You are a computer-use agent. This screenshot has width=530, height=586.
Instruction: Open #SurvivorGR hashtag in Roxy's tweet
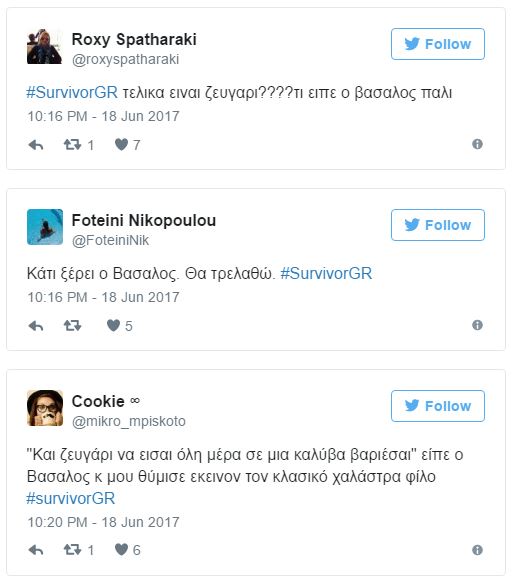[x=72, y=92]
